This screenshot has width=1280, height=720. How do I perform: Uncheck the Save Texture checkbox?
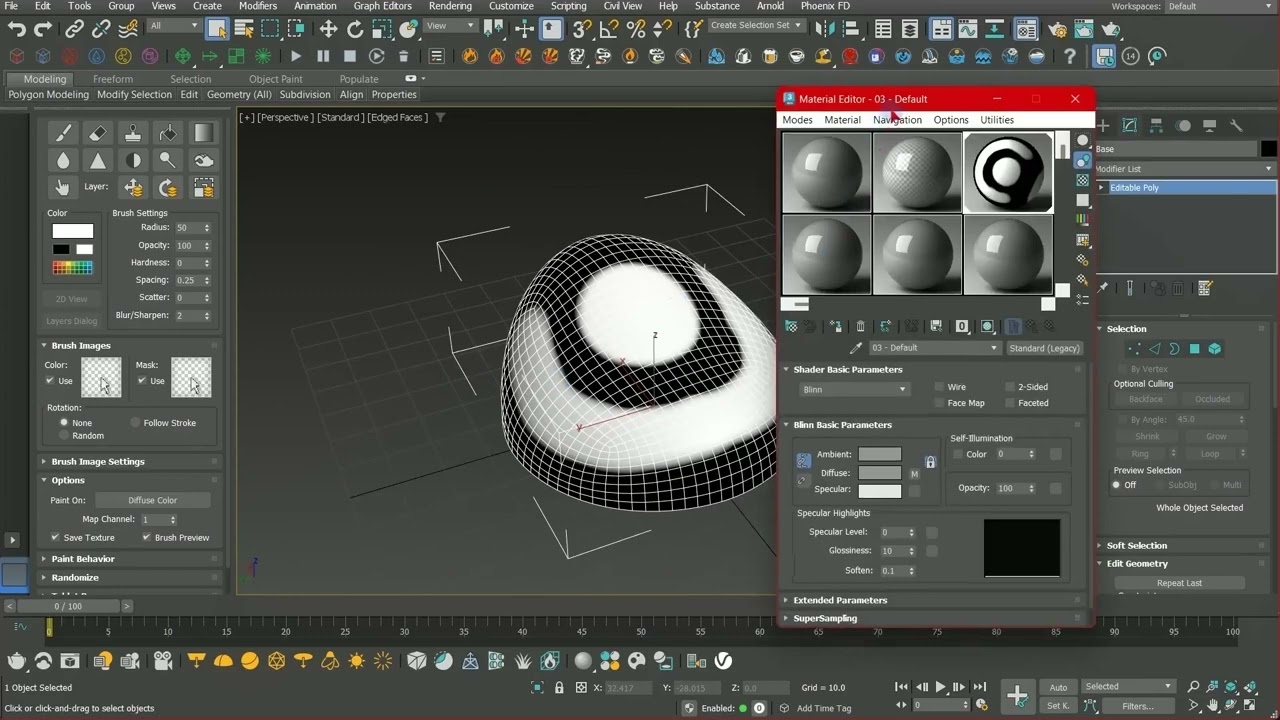point(55,537)
